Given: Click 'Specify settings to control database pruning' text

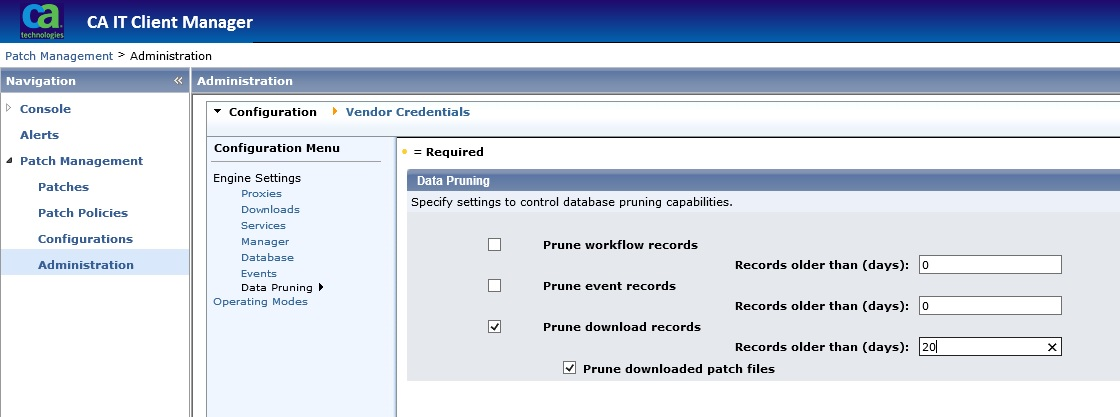Looking at the screenshot, I should tap(571, 202).
